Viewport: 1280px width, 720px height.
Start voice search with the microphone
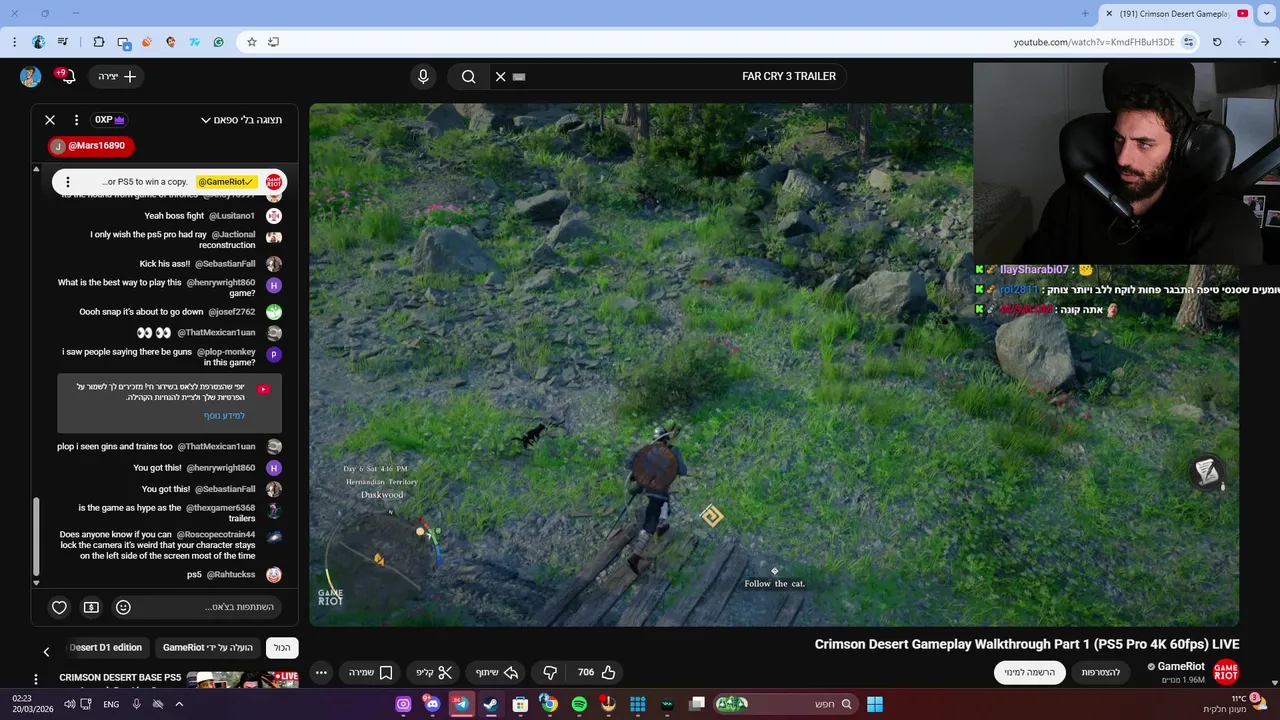coord(423,76)
